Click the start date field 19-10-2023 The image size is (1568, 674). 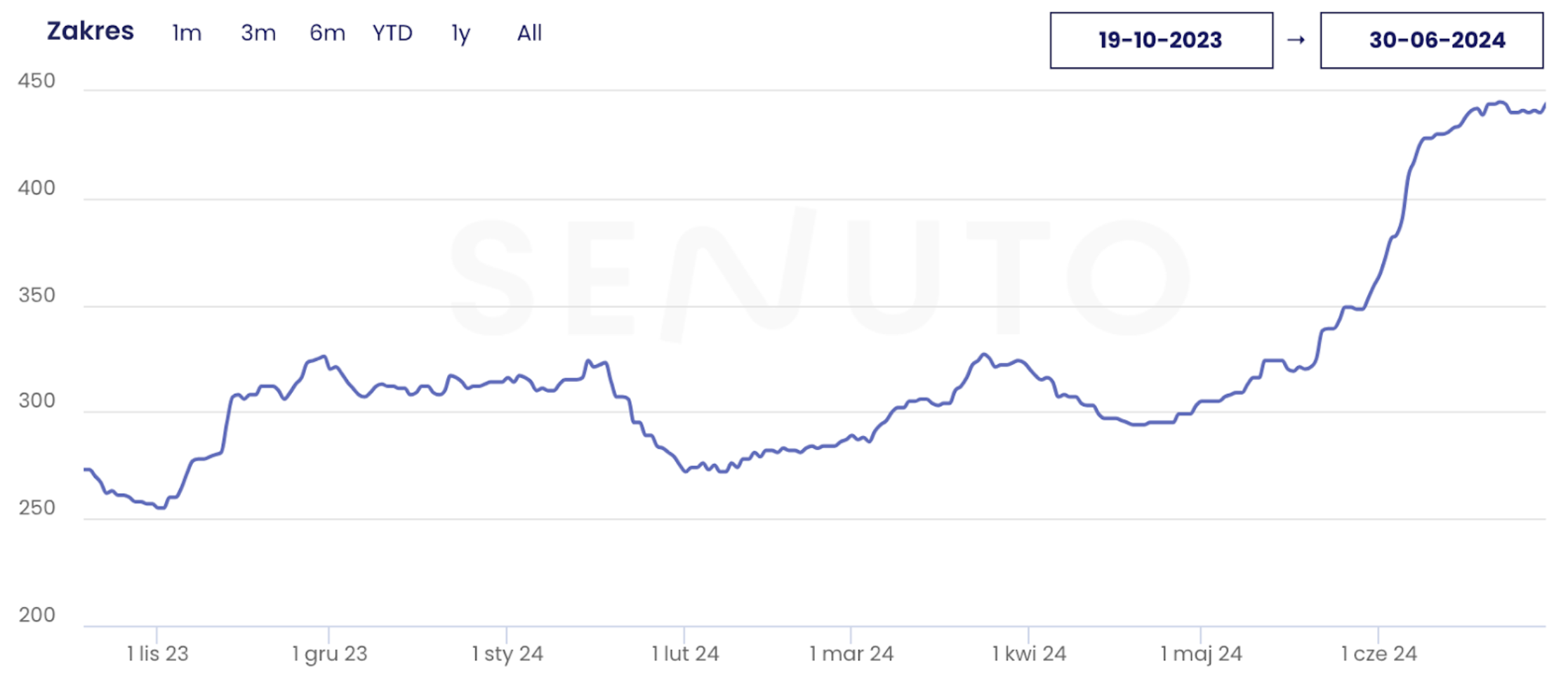coord(1161,40)
